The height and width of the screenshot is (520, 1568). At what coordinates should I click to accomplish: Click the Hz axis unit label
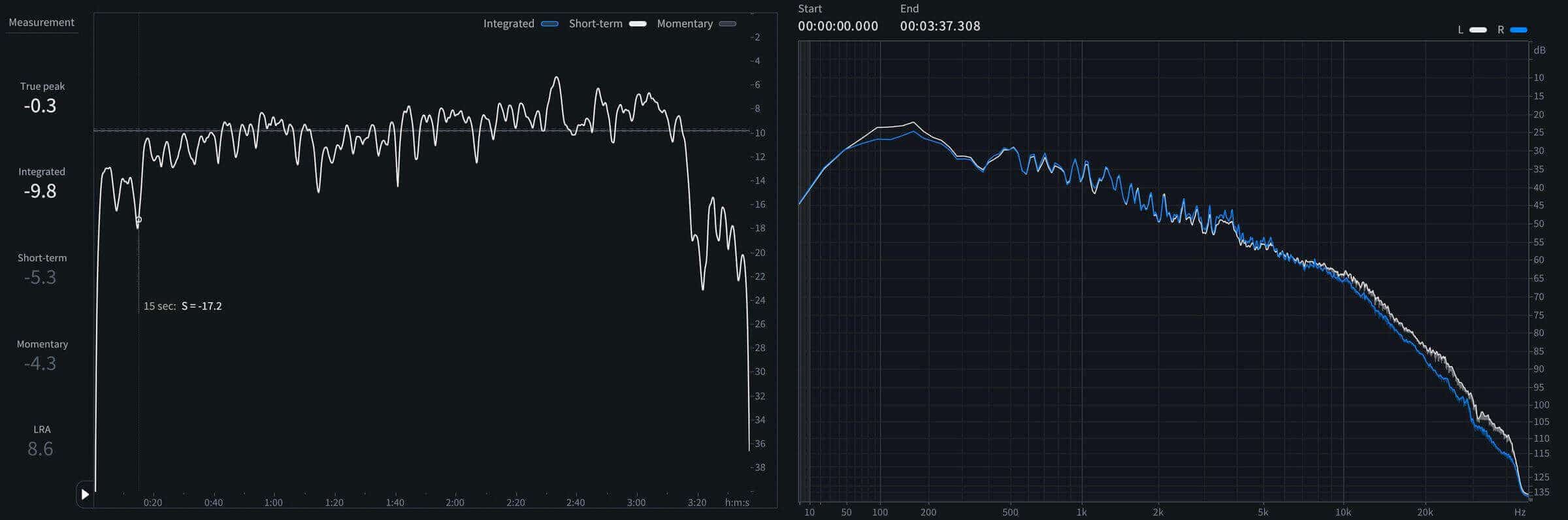tap(1520, 513)
